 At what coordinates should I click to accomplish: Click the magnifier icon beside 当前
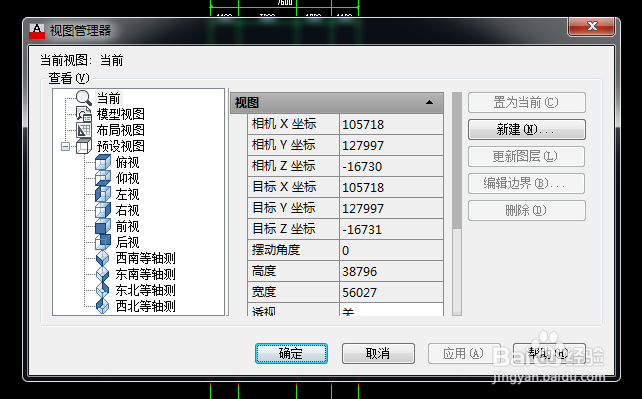click(84, 98)
